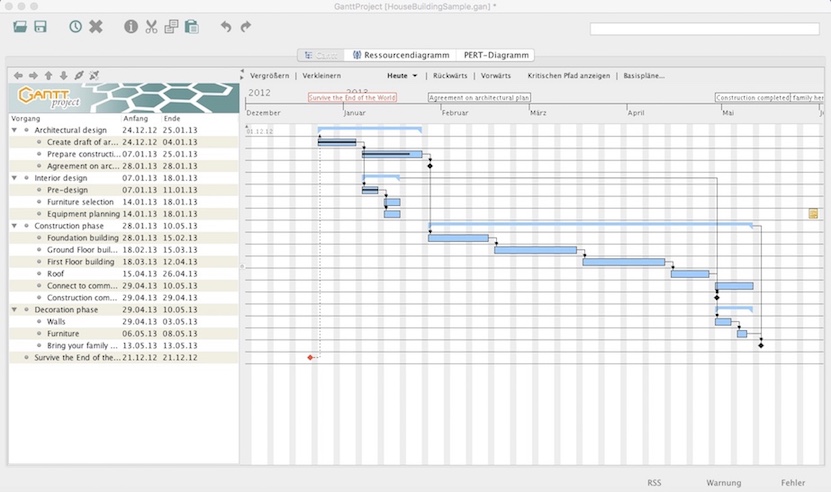Click the Foundation building bar in chart
Screen dimensions: 831x492
458,238
